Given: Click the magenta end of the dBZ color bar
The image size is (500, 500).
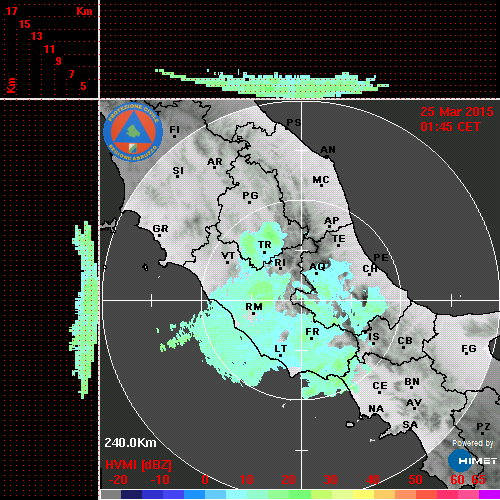Looking at the screenshot, I should tap(489, 495).
